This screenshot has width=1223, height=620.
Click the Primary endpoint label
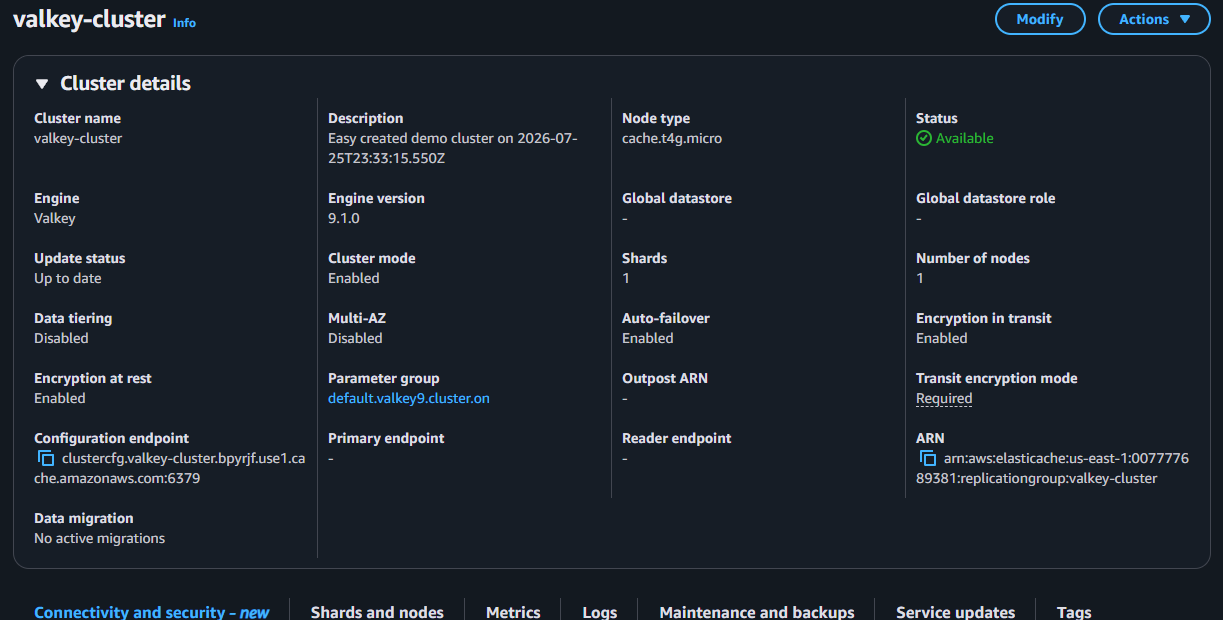[x=386, y=438]
